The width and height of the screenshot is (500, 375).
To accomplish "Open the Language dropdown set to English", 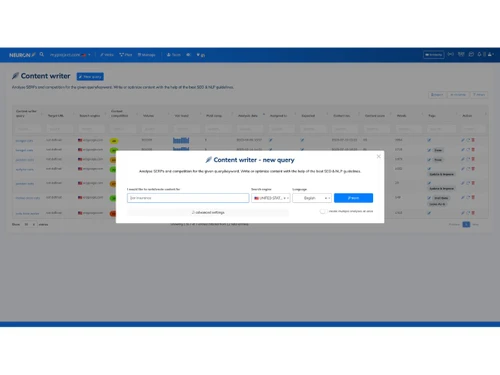I will pos(312,198).
